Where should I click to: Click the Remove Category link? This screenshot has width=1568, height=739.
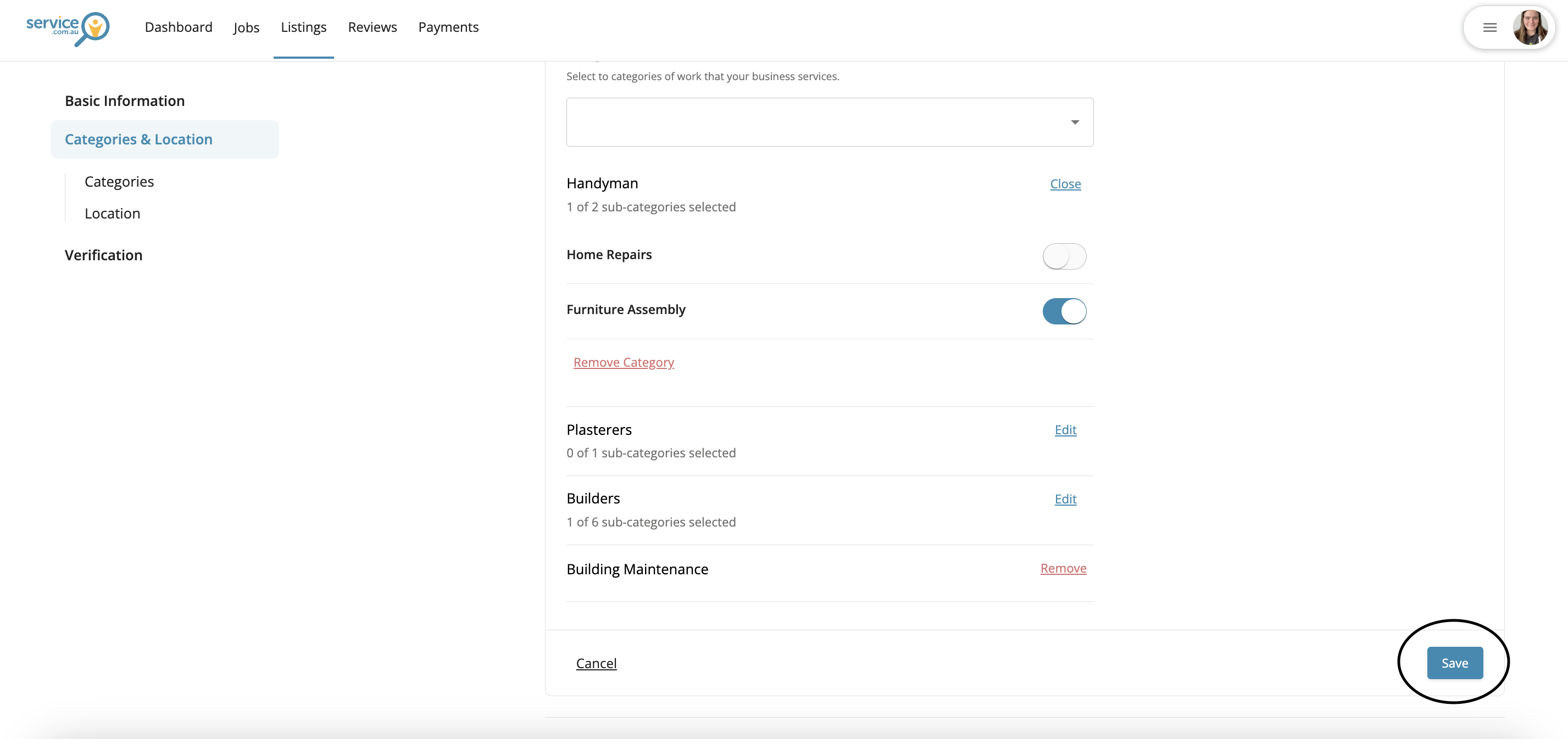[624, 362]
